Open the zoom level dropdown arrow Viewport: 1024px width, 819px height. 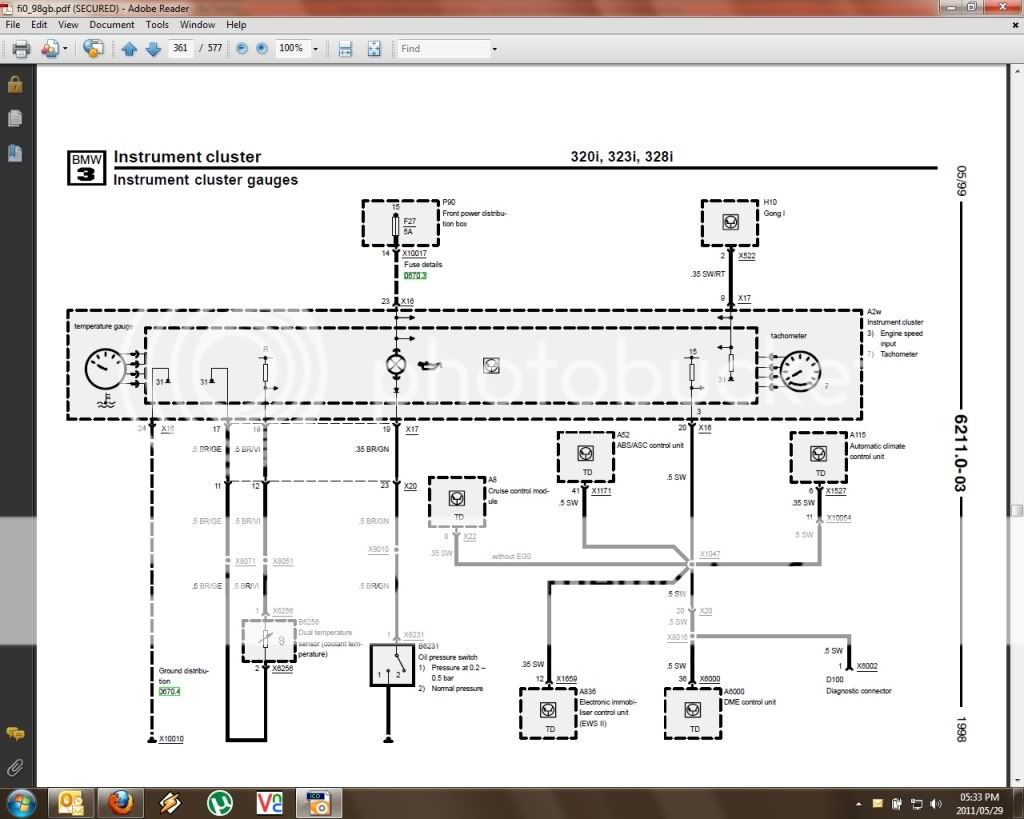point(315,48)
